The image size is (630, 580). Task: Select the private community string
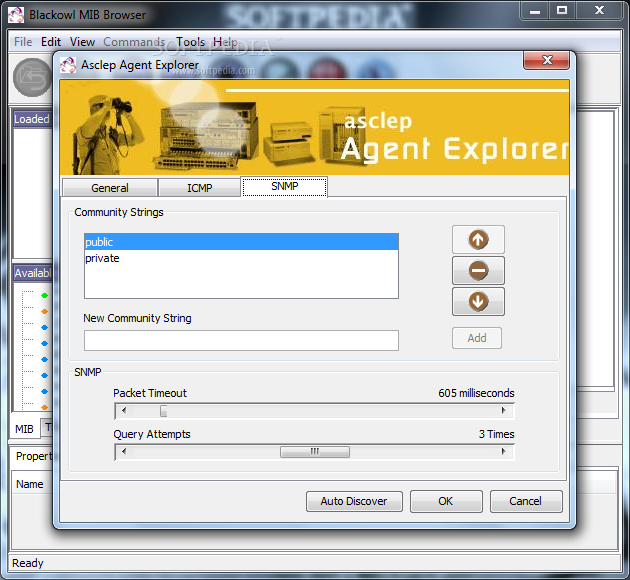[x=241, y=258]
